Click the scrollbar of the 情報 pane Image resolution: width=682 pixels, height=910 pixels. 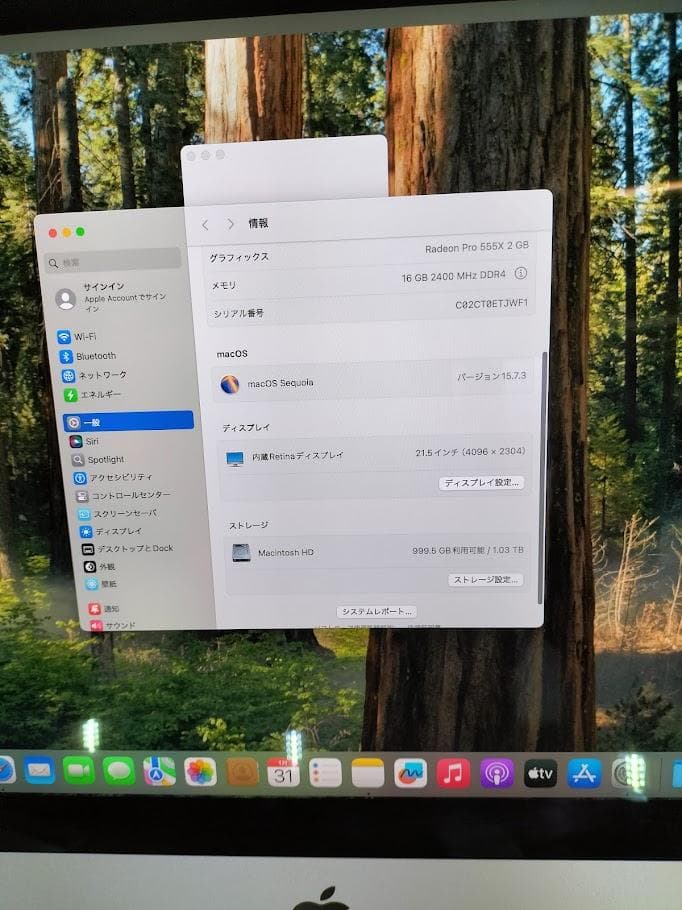[543, 478]
